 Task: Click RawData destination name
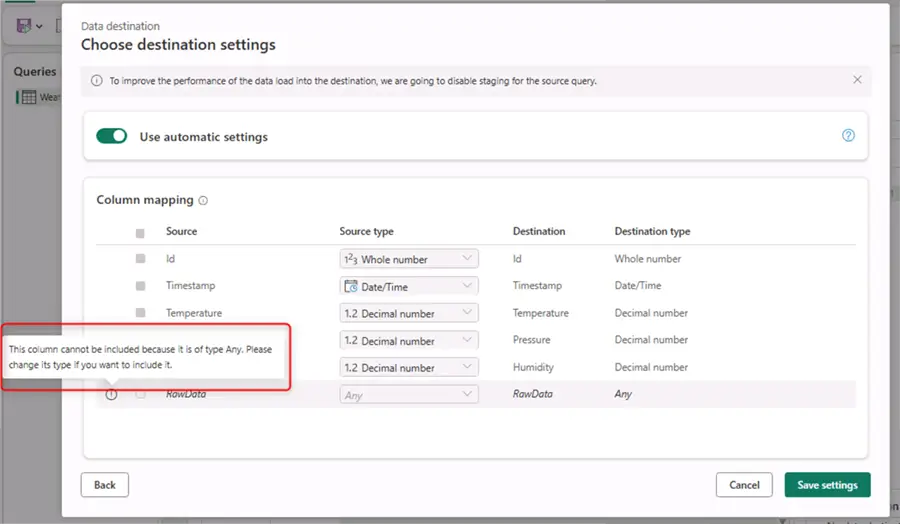(533, 394)
